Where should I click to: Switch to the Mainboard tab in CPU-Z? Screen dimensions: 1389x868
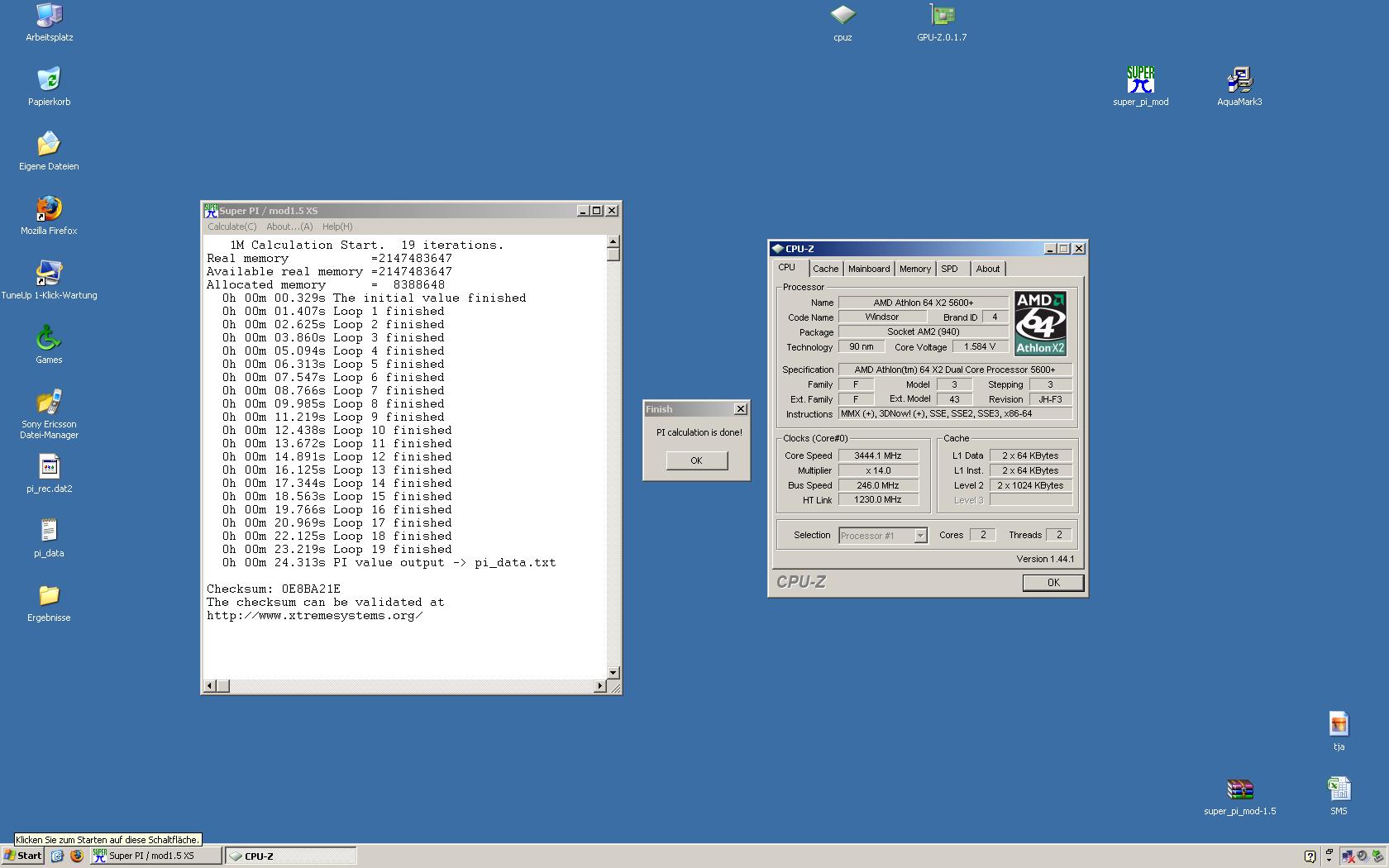[x=869, y=269]
